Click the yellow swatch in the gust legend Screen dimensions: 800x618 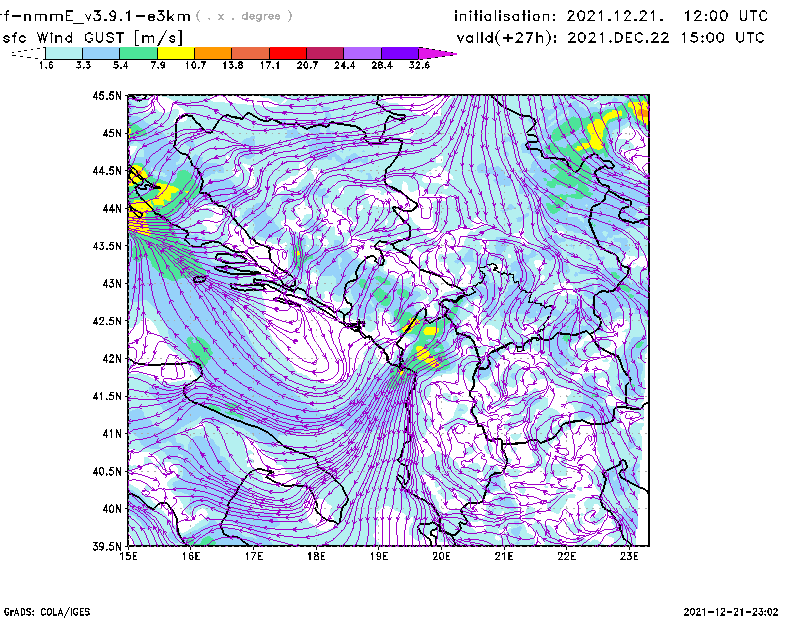tap(175, 53)
